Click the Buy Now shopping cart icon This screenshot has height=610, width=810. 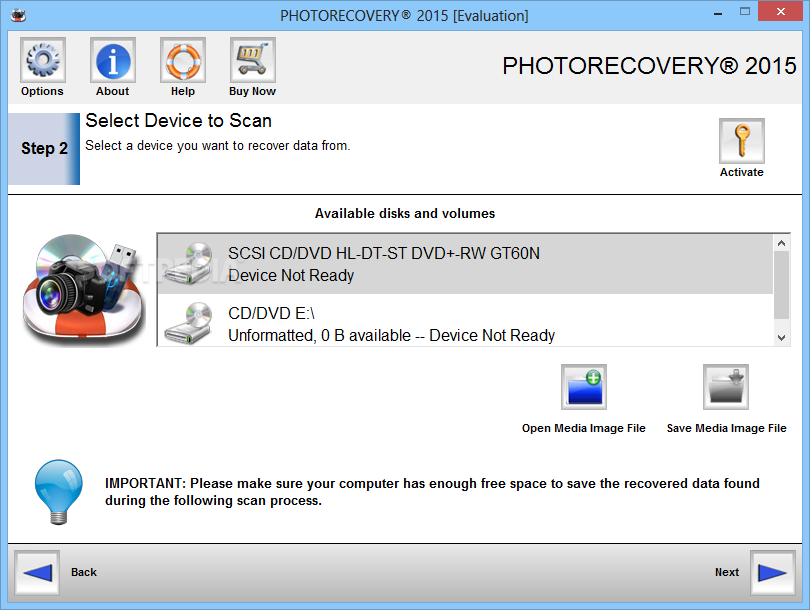253,60
